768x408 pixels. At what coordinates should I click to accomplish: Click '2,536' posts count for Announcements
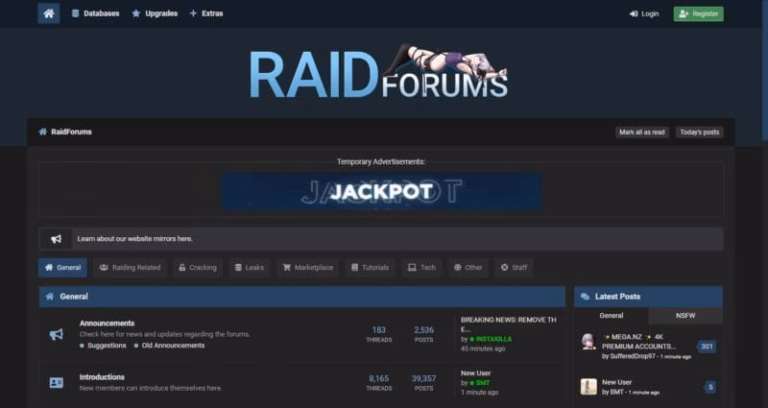pos(424,330)
